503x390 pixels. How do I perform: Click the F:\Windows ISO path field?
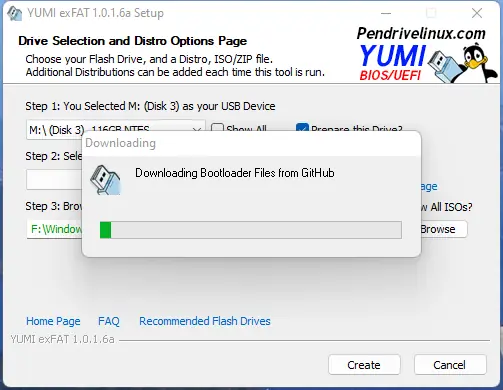(x=54, y=229)
